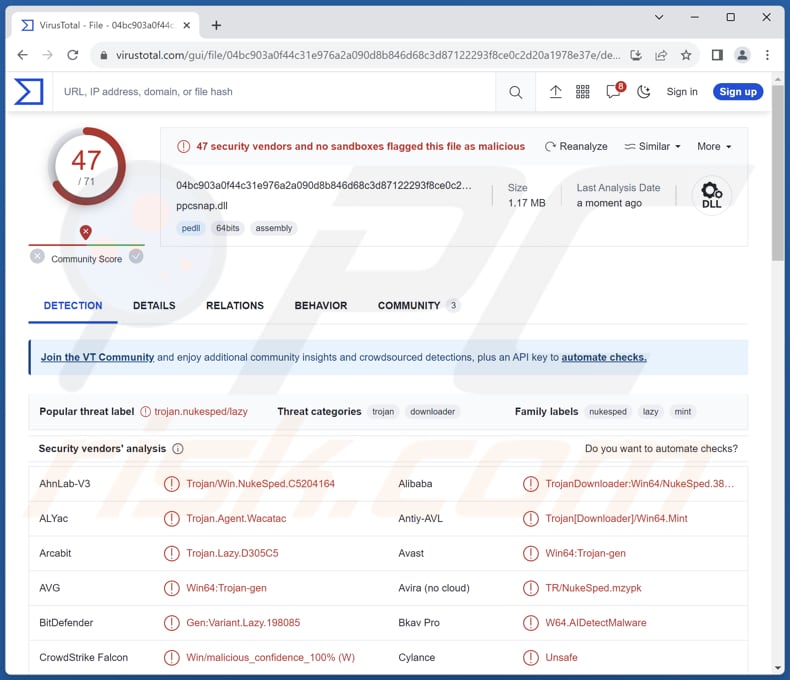Click ALYac detection warning icon
790x680 pixels.
click(172, 519)
